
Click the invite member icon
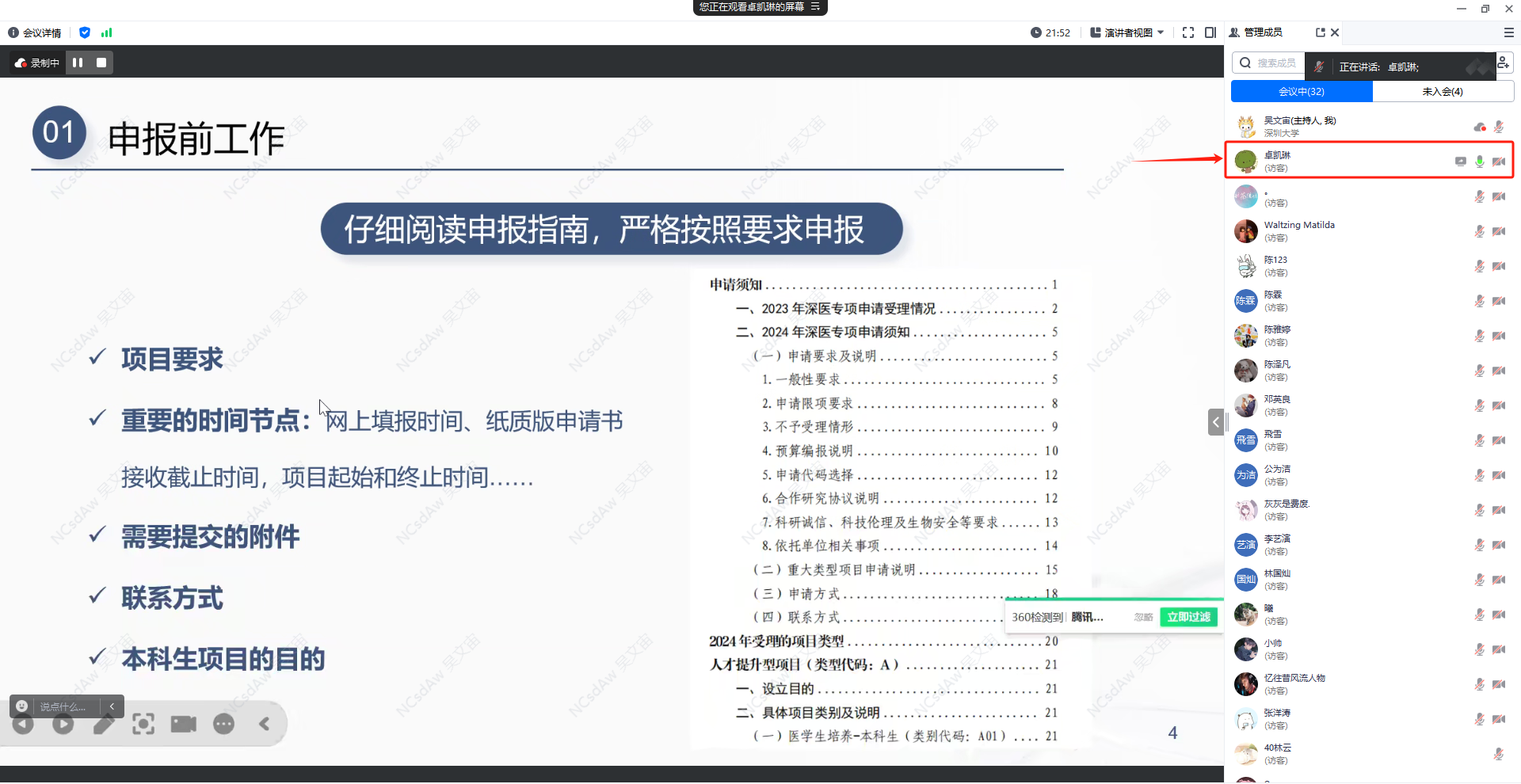pos(1503,63)
